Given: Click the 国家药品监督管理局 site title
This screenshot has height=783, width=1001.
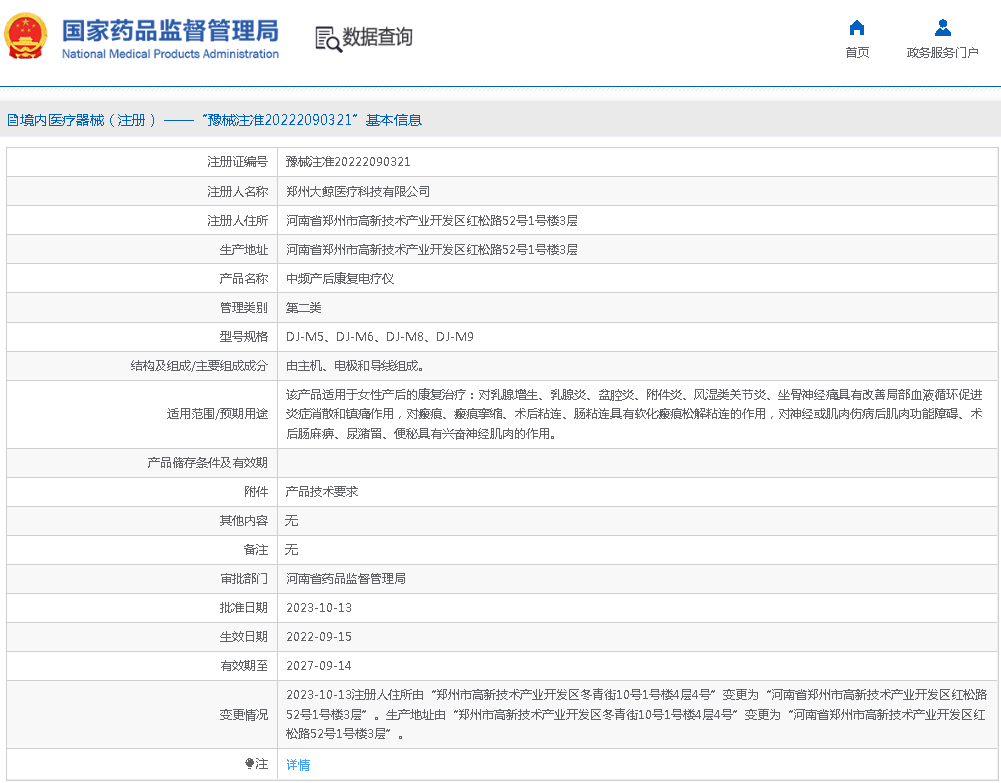Looking at the screenshot, I should [x=170, y=30].
